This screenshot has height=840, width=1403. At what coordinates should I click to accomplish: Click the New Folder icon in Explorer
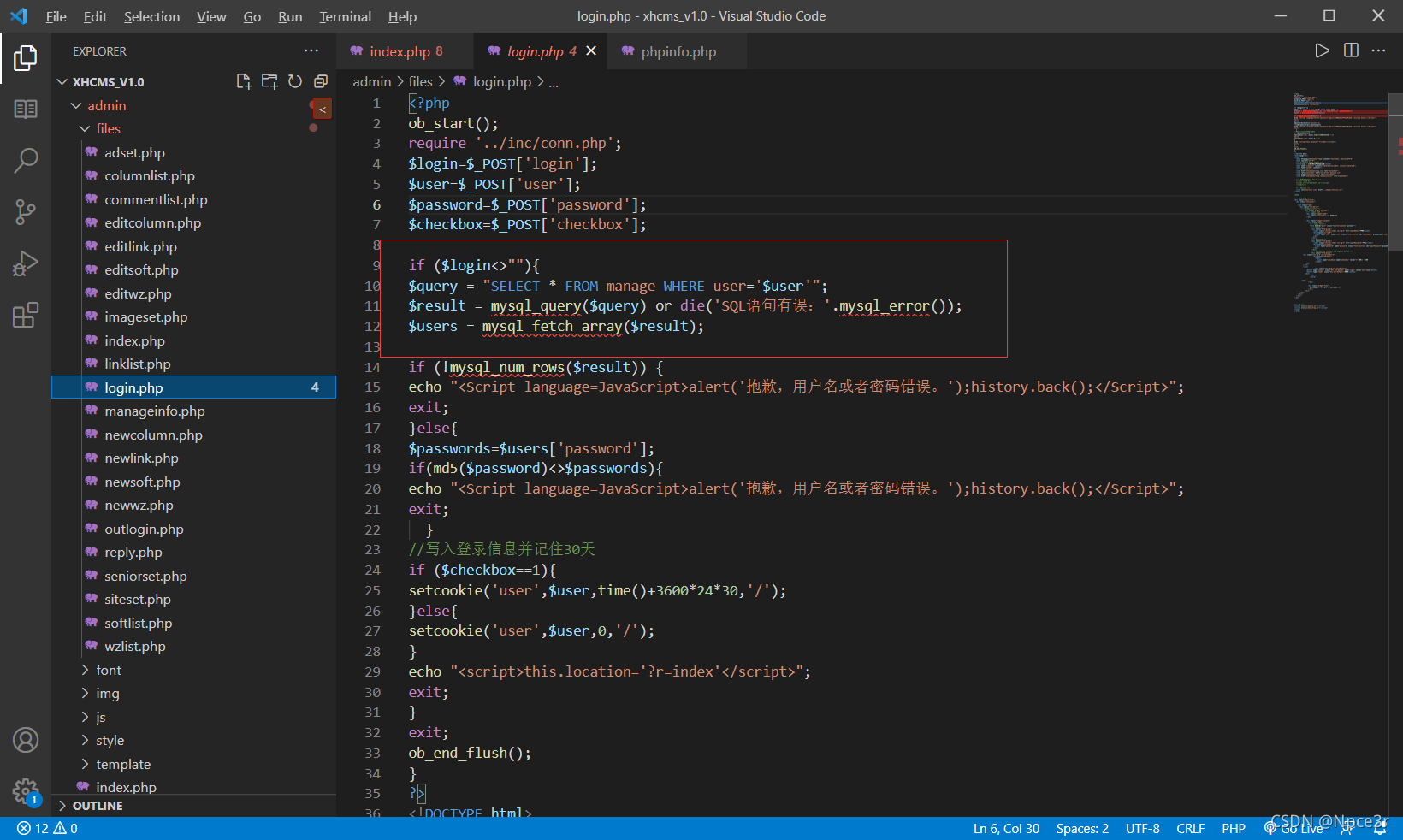click(269, 81)
